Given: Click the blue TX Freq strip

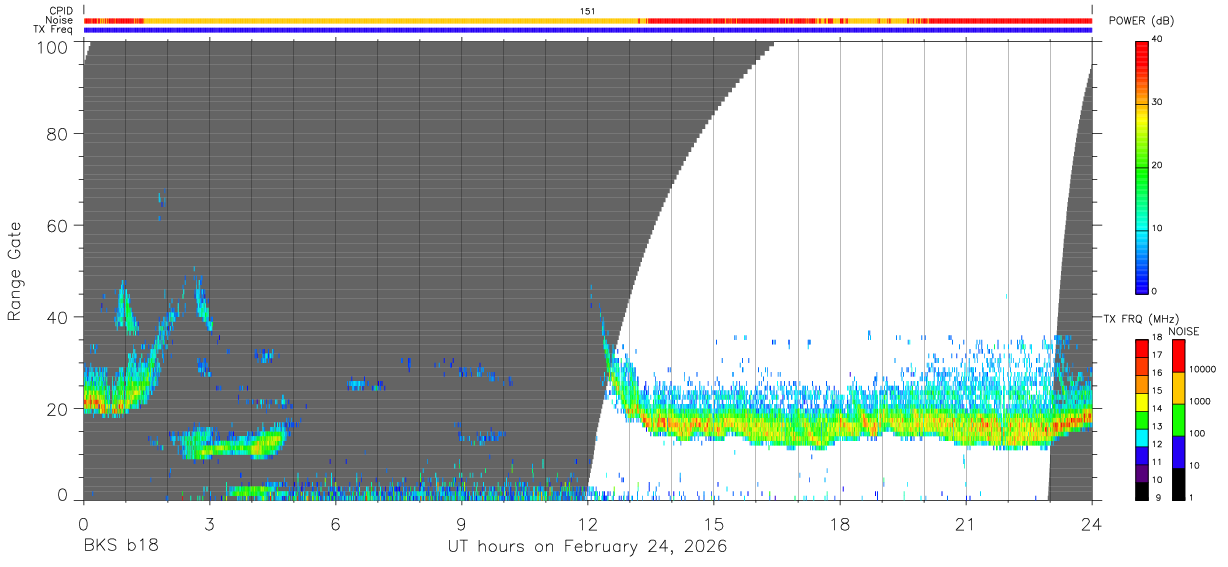Looking at the screenshot, I should 588,30.
